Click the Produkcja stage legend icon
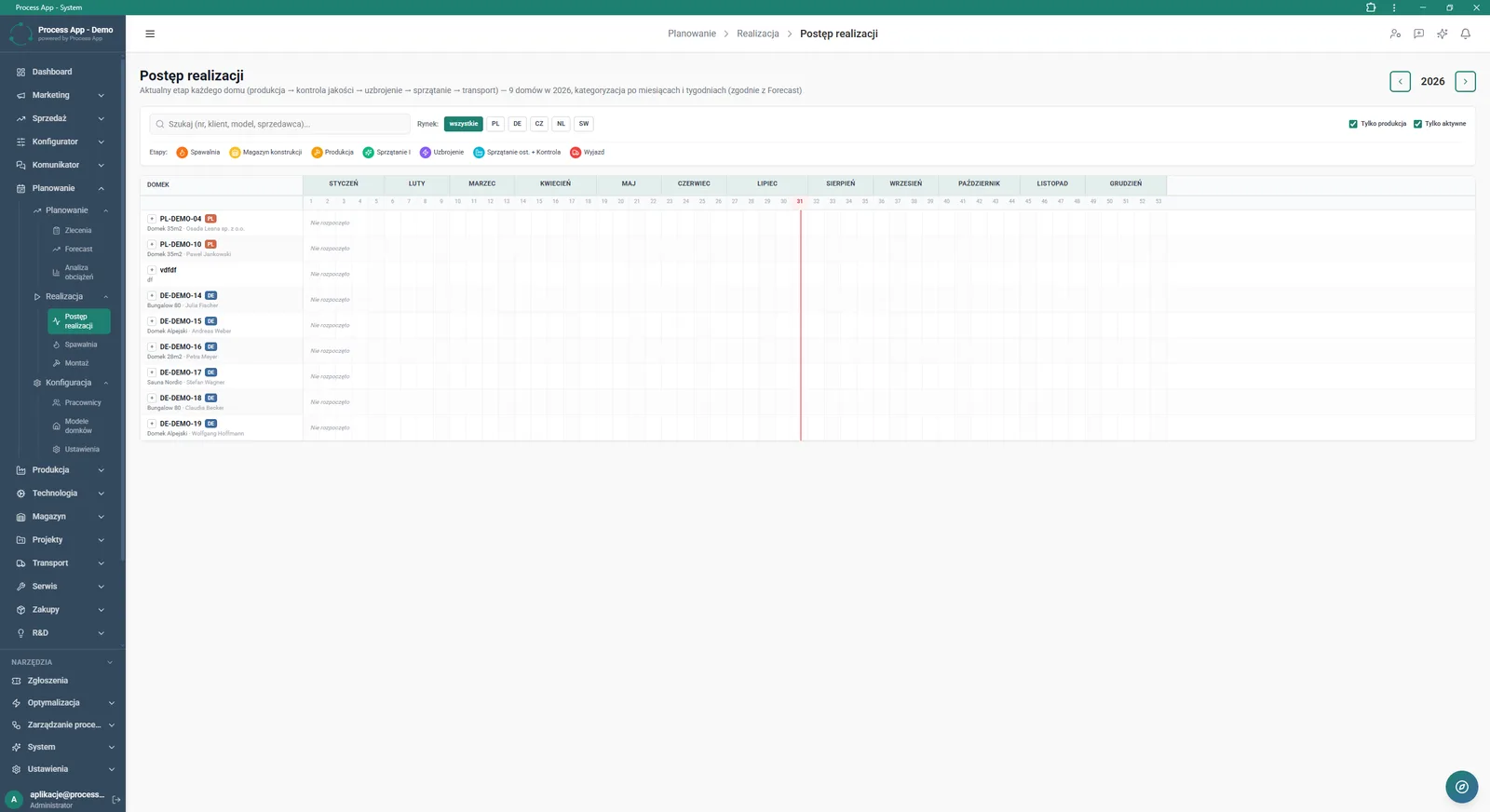Viewport: 1490px width, 812px height. 317,152
